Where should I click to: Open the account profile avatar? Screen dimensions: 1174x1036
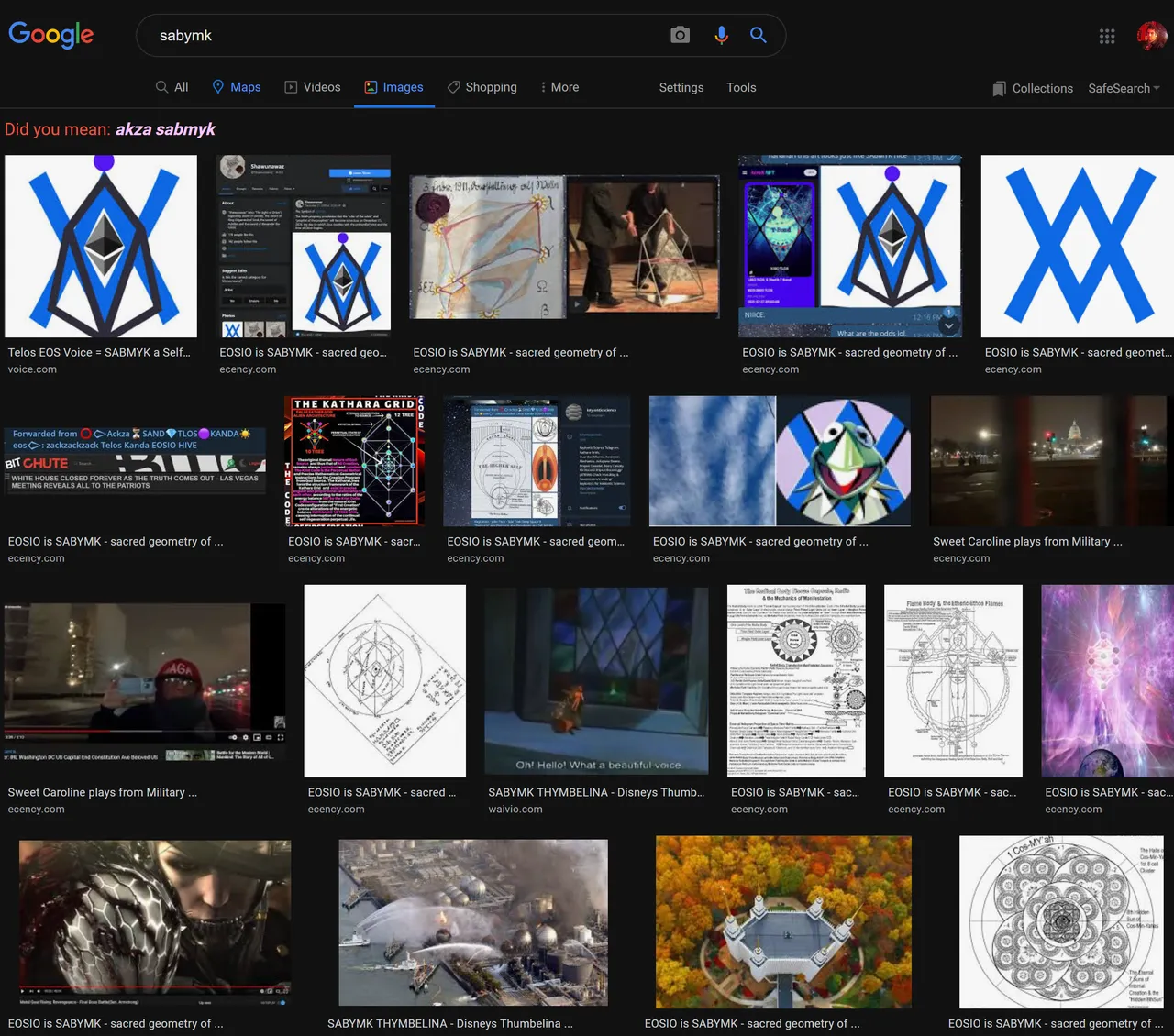point(1152,36)
